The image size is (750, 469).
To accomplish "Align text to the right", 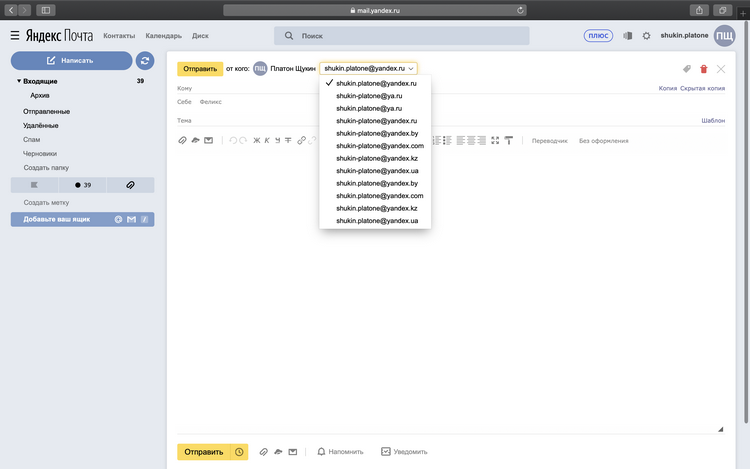I will click(x=482, y=141).
